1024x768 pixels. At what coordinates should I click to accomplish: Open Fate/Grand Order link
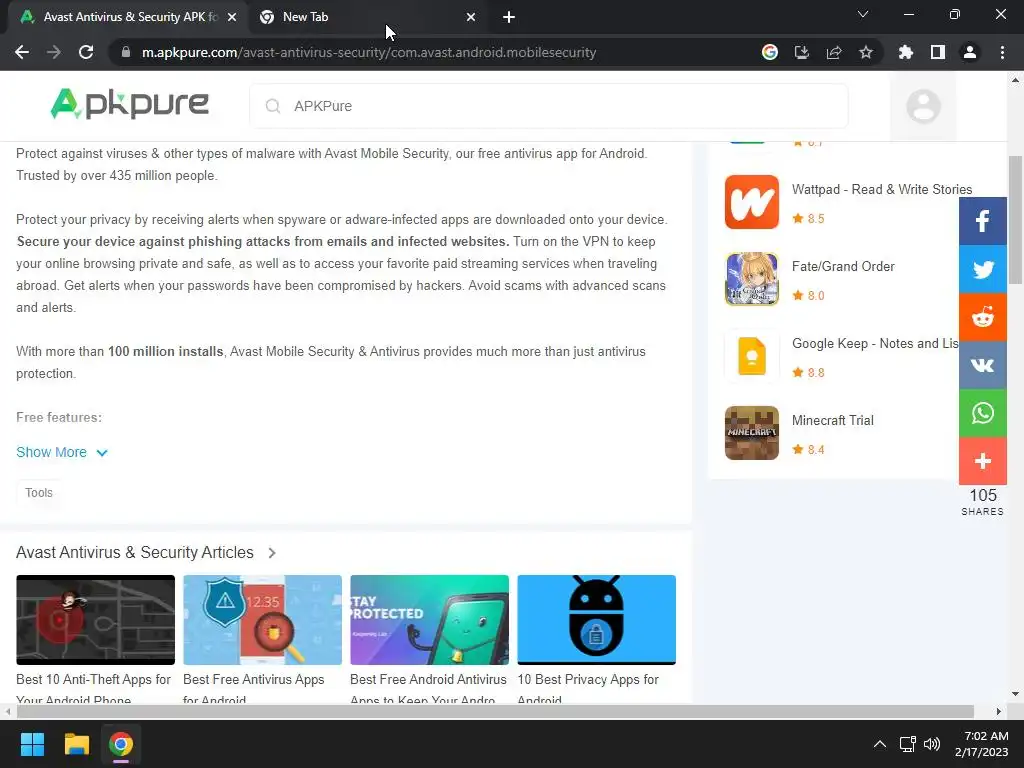coord(843,266)
